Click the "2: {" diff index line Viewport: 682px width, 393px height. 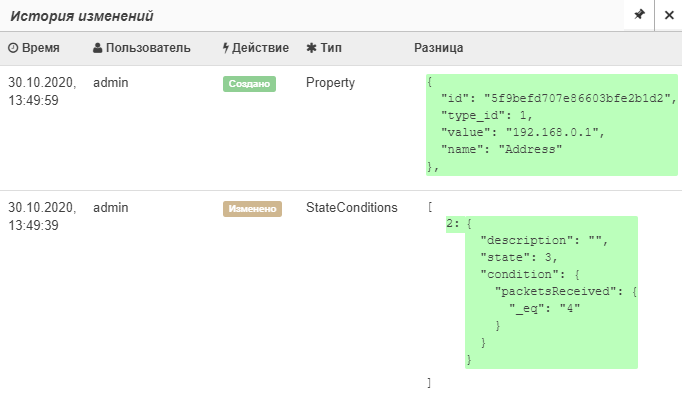(459, 224)
